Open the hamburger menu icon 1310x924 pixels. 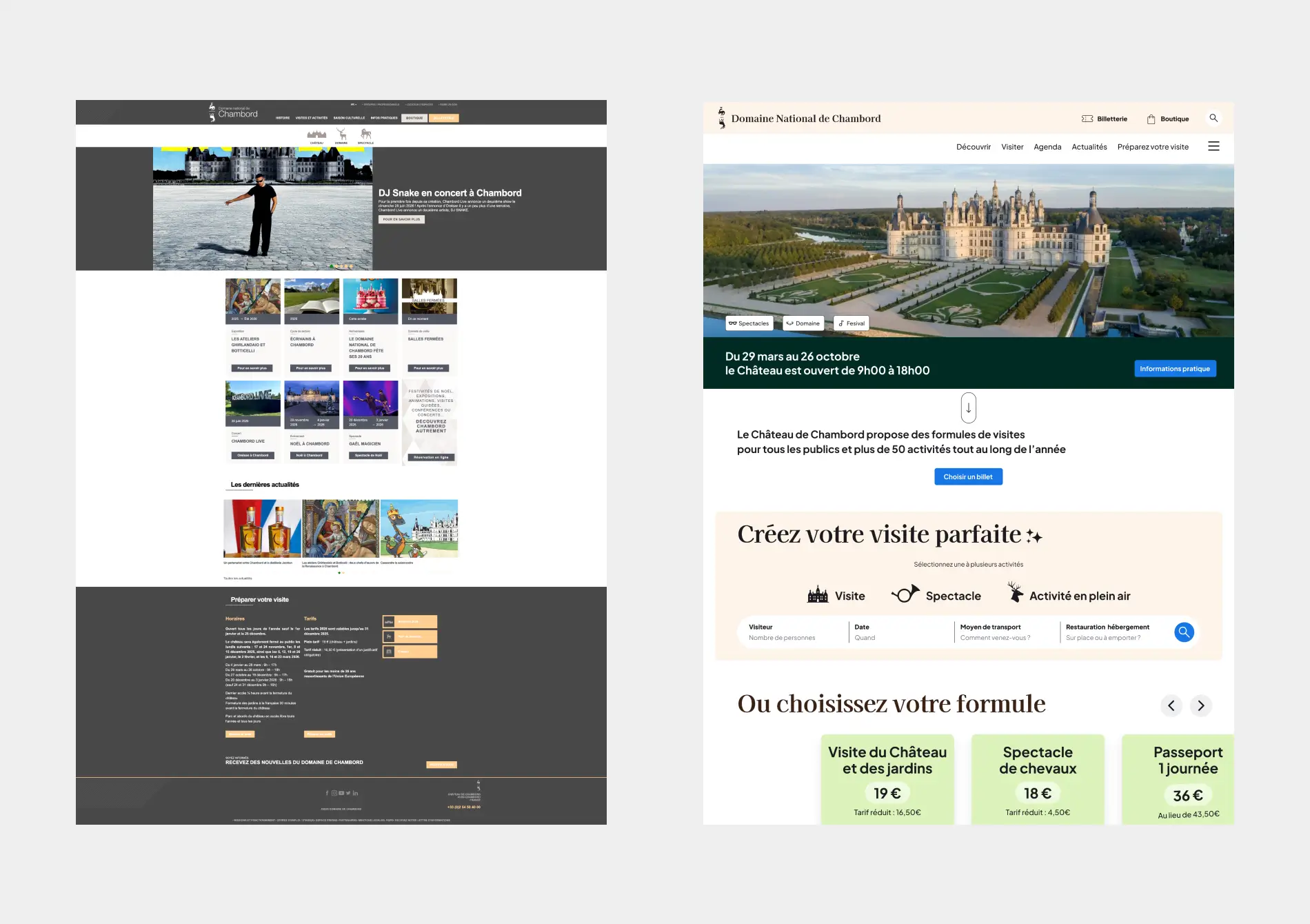click(x=1213, y=146)
